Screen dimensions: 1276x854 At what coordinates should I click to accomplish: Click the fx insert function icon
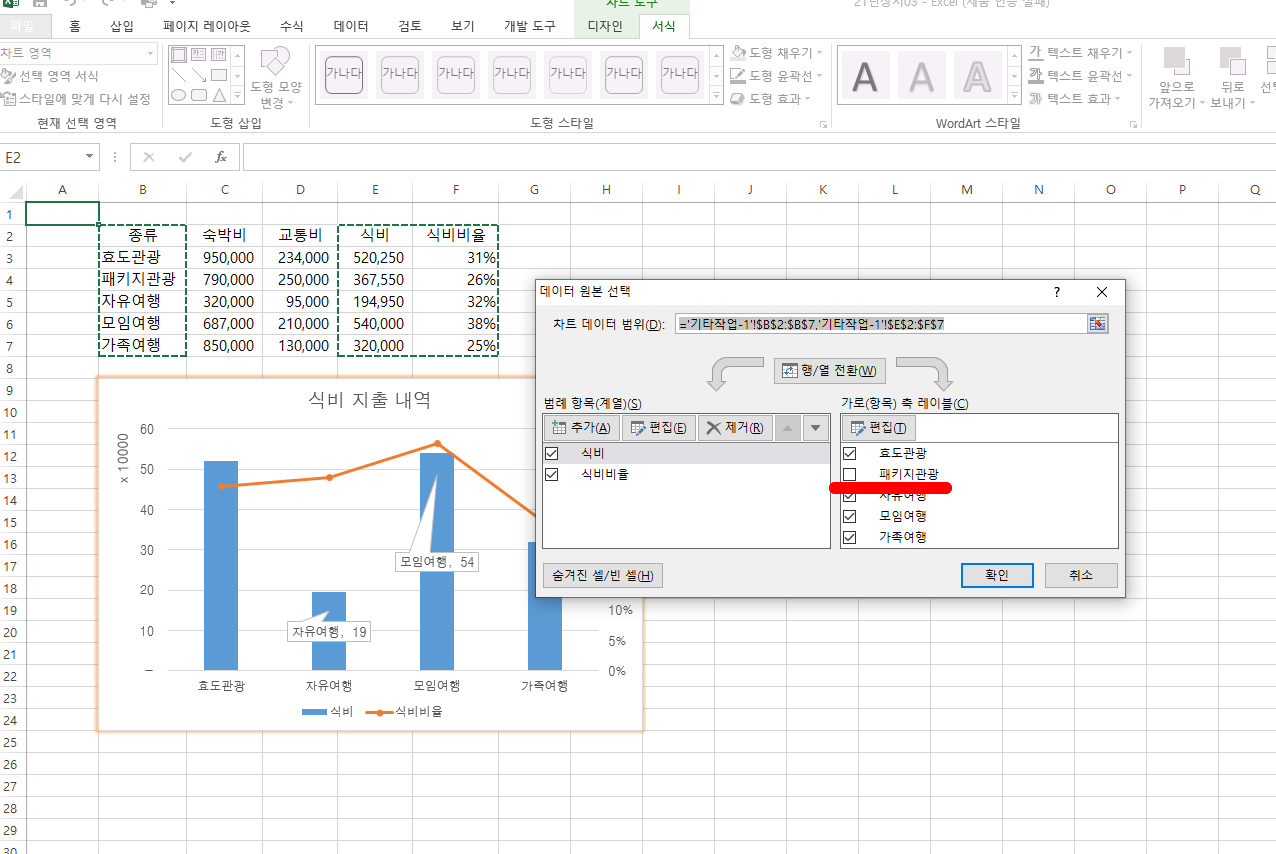[221, 157]
